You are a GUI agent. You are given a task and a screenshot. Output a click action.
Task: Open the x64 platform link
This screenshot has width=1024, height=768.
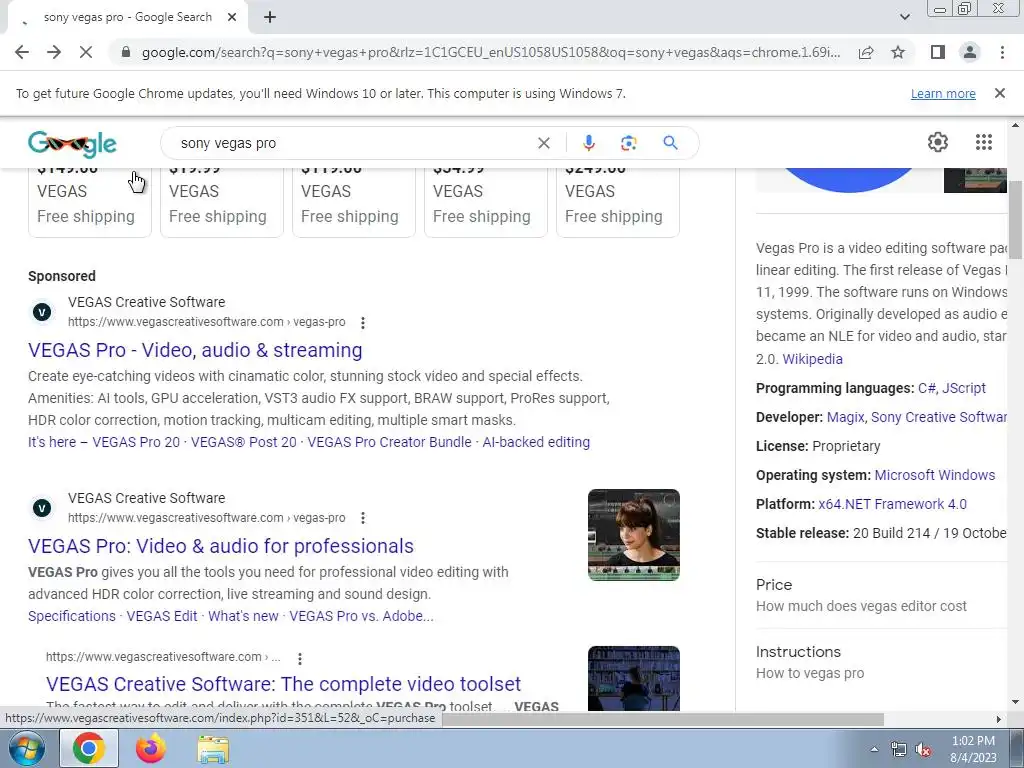(829, 504)
